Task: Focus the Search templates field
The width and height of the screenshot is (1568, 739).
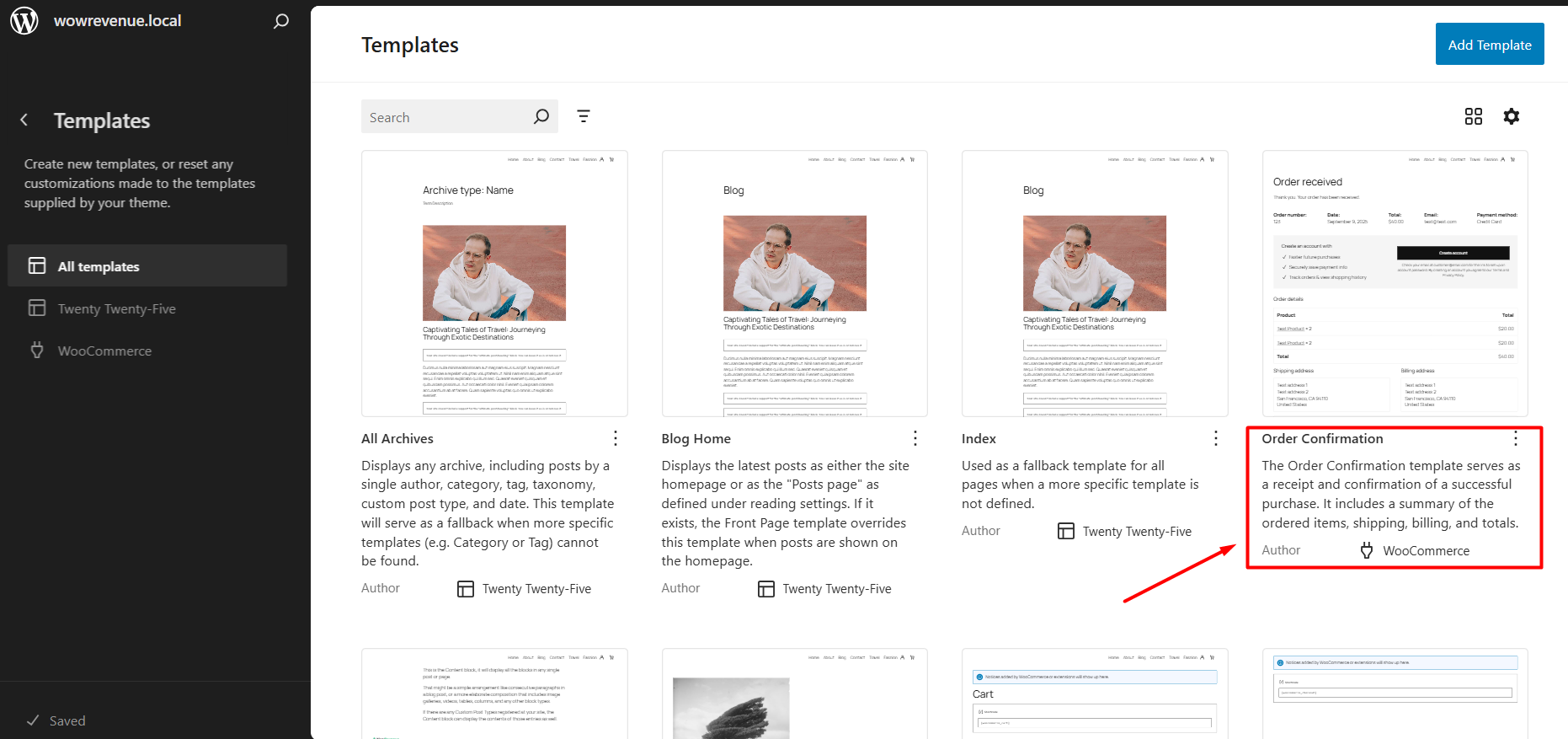Action: coord(458,116)
